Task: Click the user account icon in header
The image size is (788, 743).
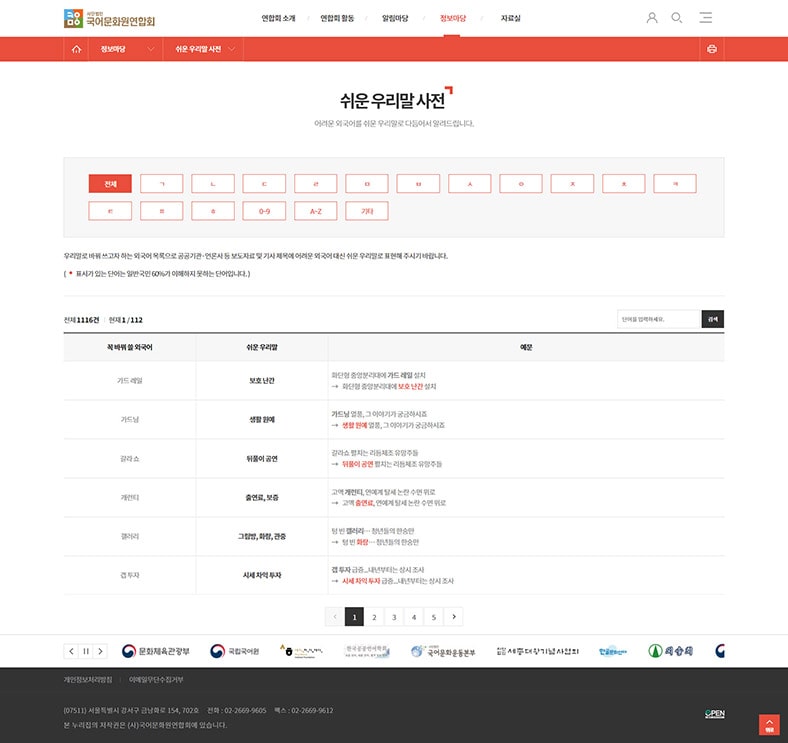Action: pyautogui.click(x=652, y=18)
